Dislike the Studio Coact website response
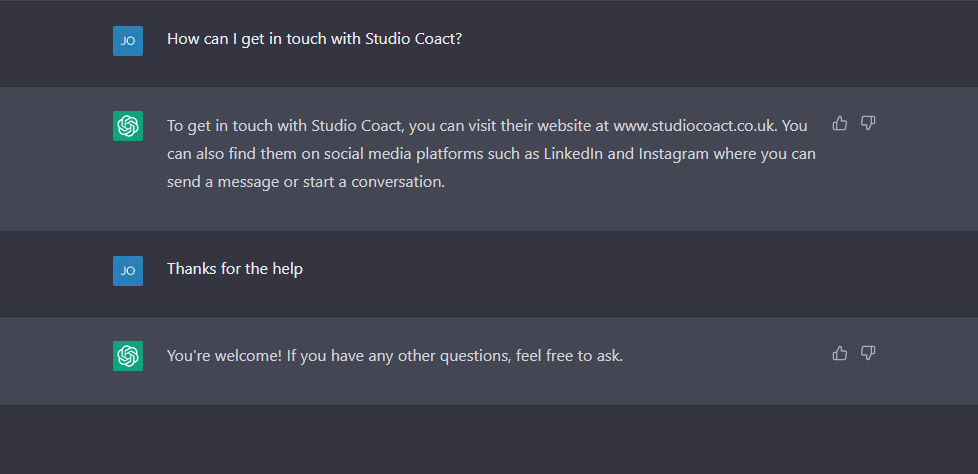Image resolution: width=978 pixels, height=474 pixels. (868, 123)
